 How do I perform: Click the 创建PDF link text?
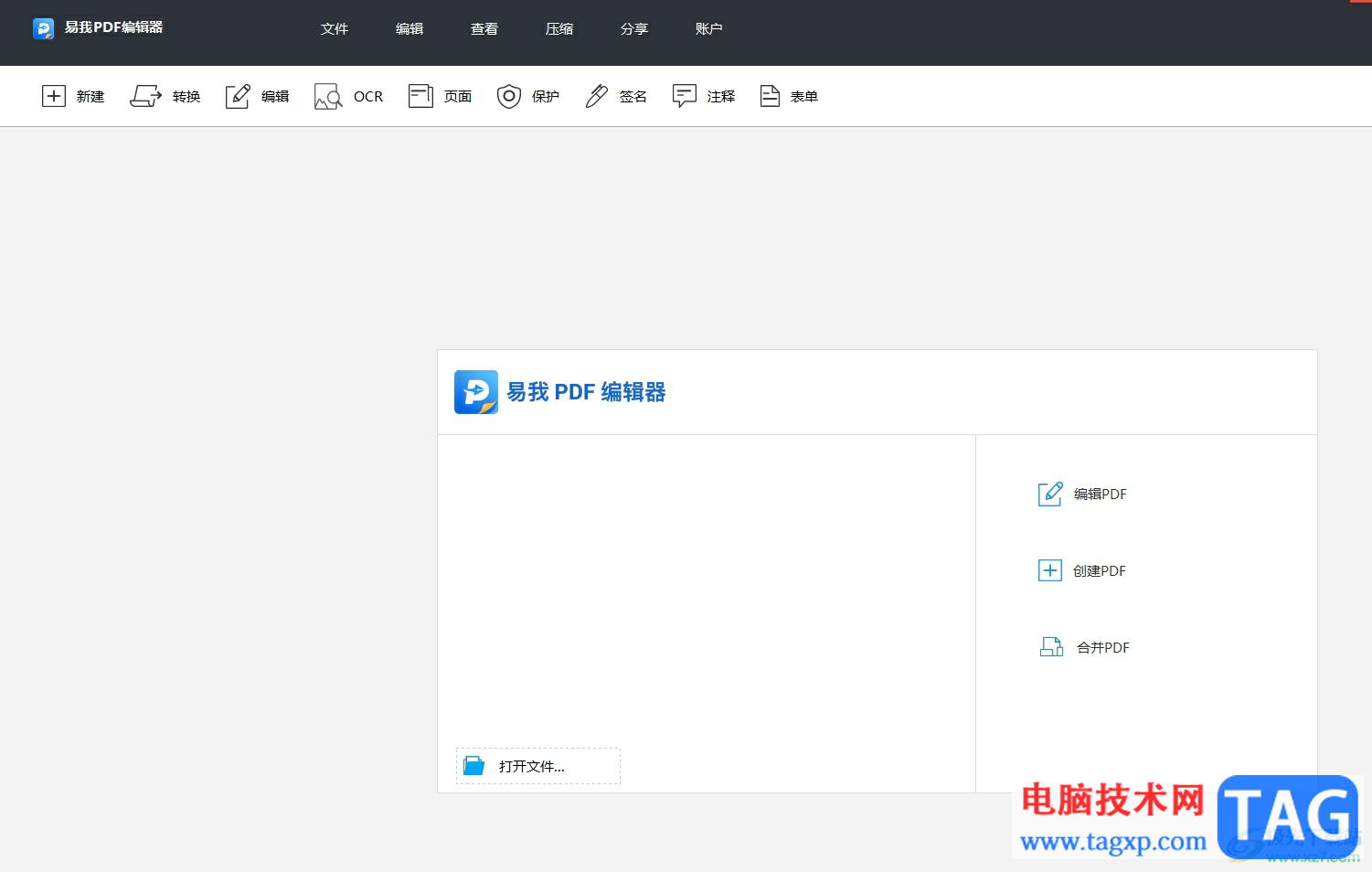click(x=1100, y=570)
